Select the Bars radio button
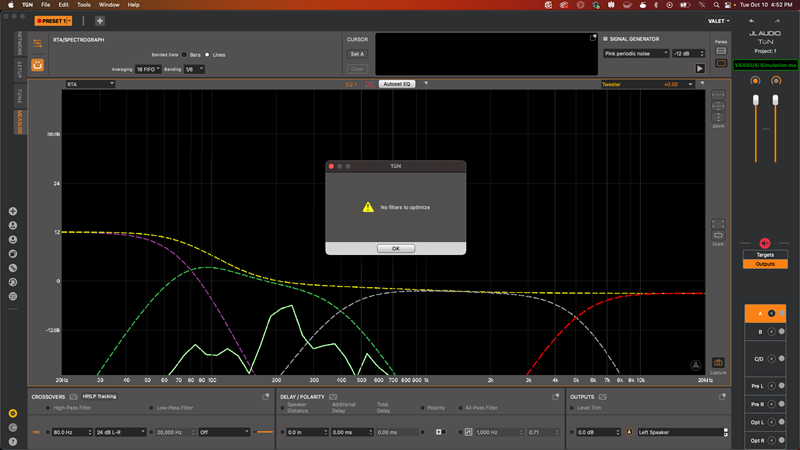The image size is (800, 450). coord(184,55)
